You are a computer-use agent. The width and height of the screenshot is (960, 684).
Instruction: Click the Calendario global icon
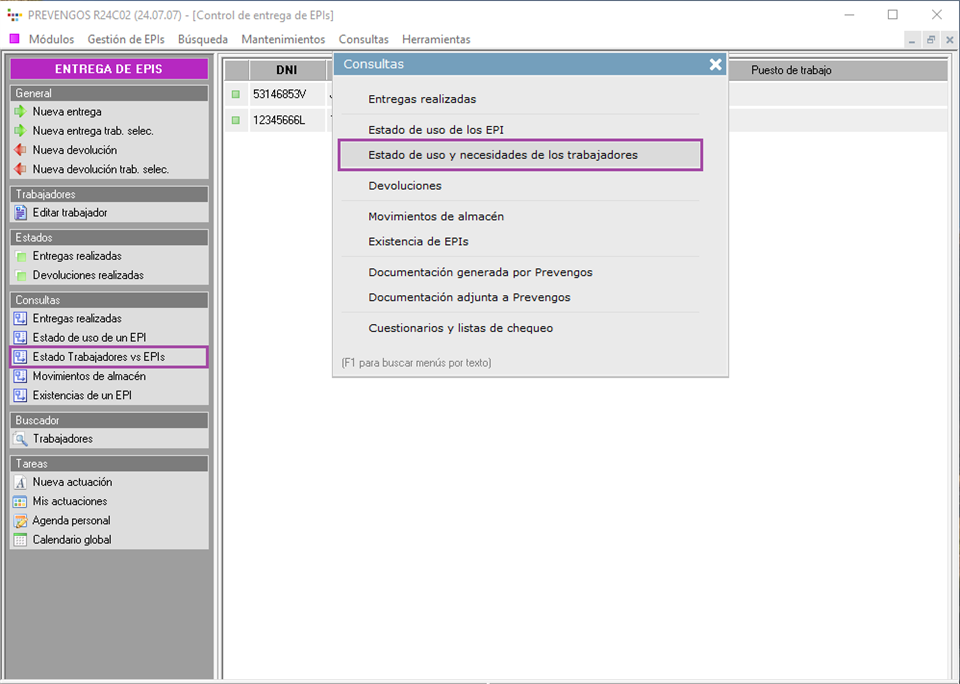[20, 540]
